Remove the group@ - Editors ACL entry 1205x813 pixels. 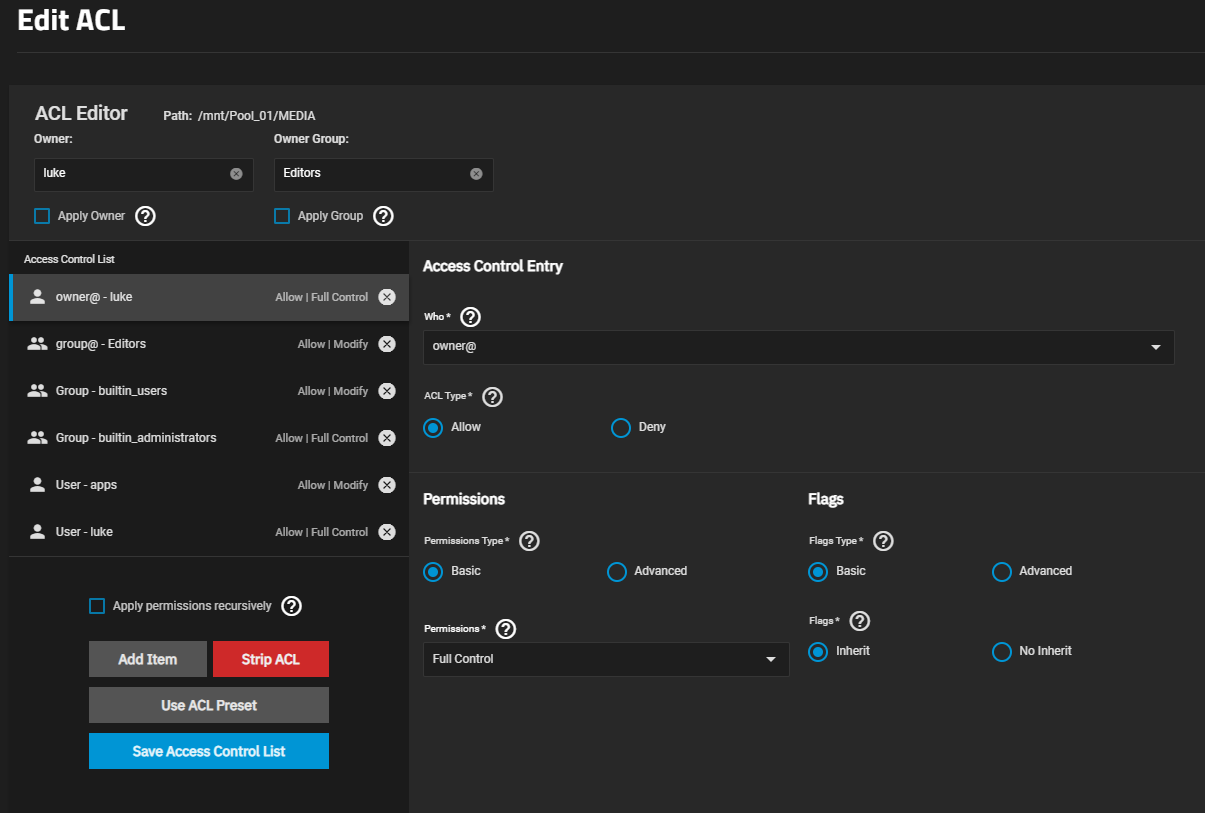coord(387,344)
